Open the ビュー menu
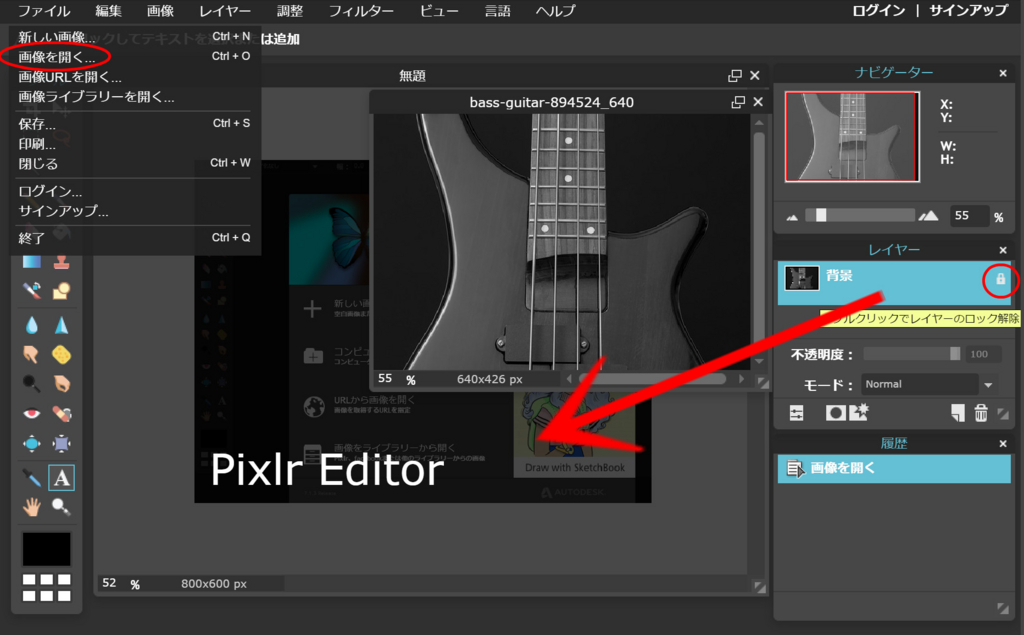The height and width of the screenshot is (635, 1024). 439,11
